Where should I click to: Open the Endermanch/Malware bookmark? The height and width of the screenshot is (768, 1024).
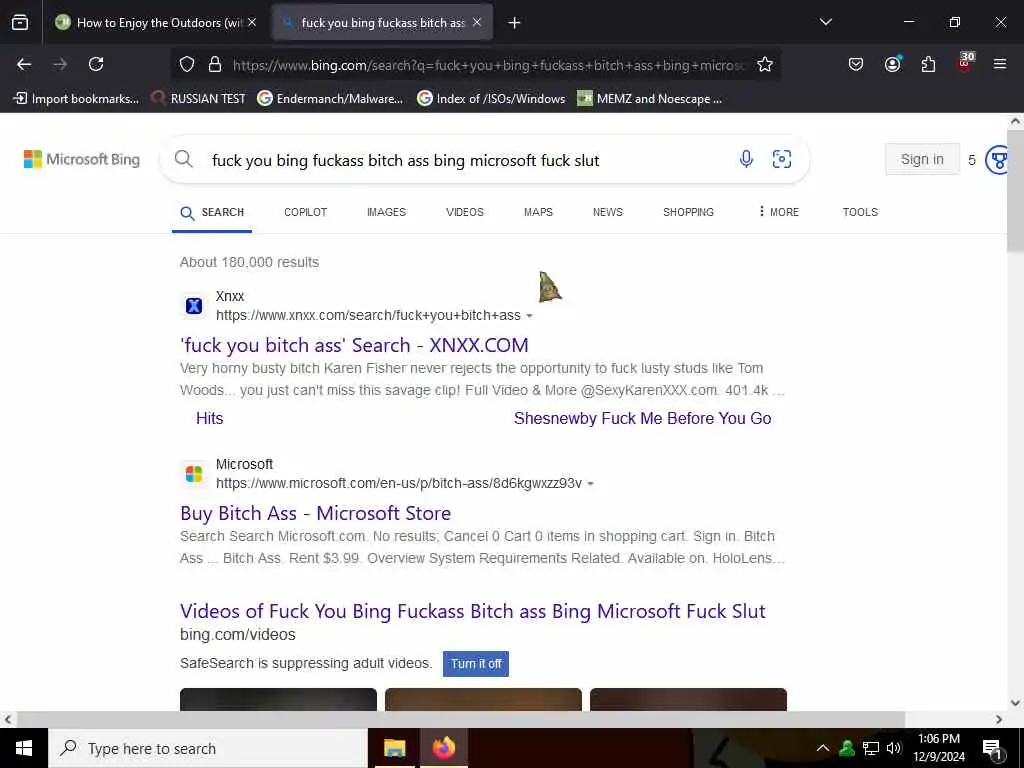click(x=330, y=99)
